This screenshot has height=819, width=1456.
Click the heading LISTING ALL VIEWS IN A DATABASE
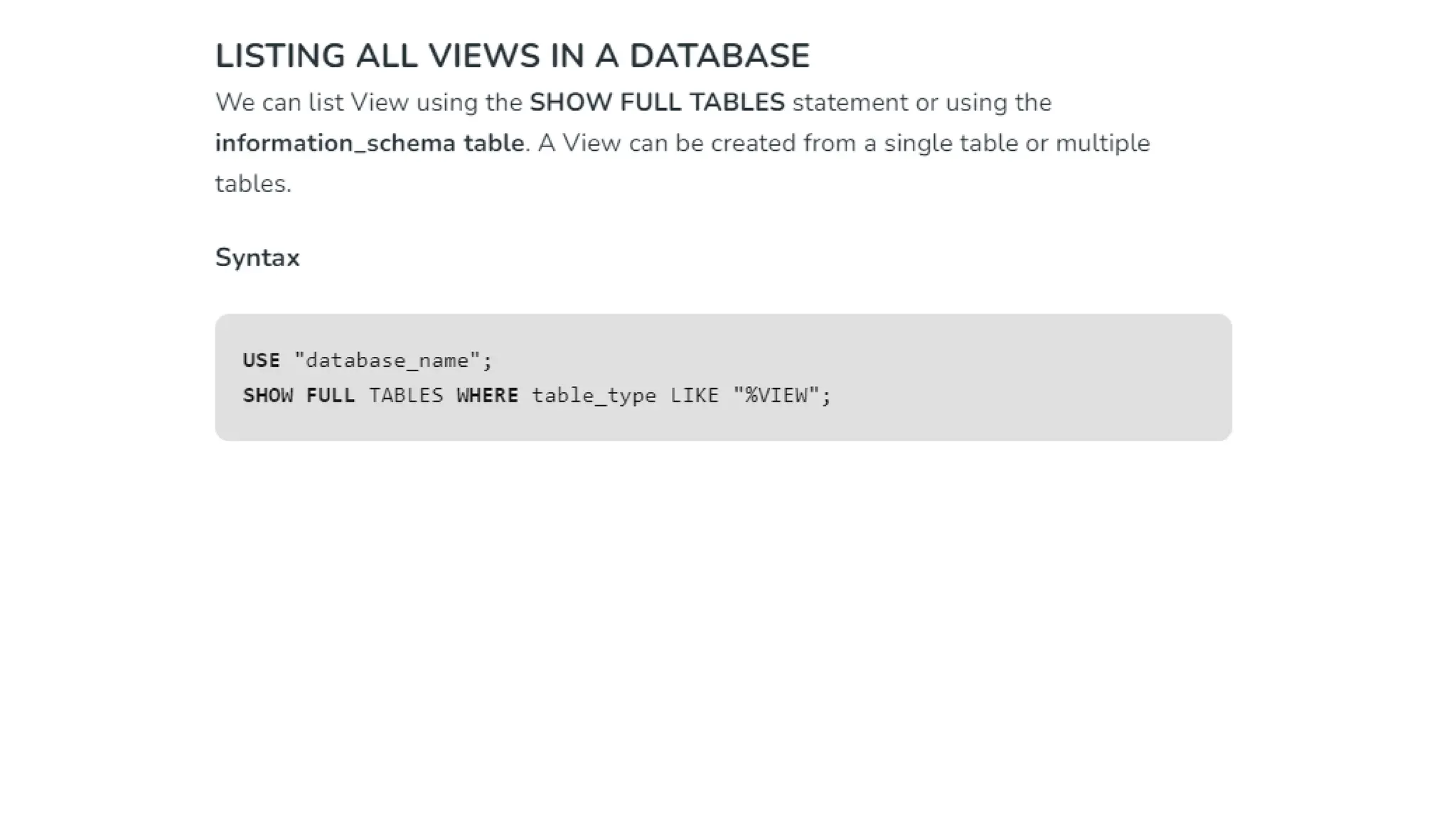point(512,56)
